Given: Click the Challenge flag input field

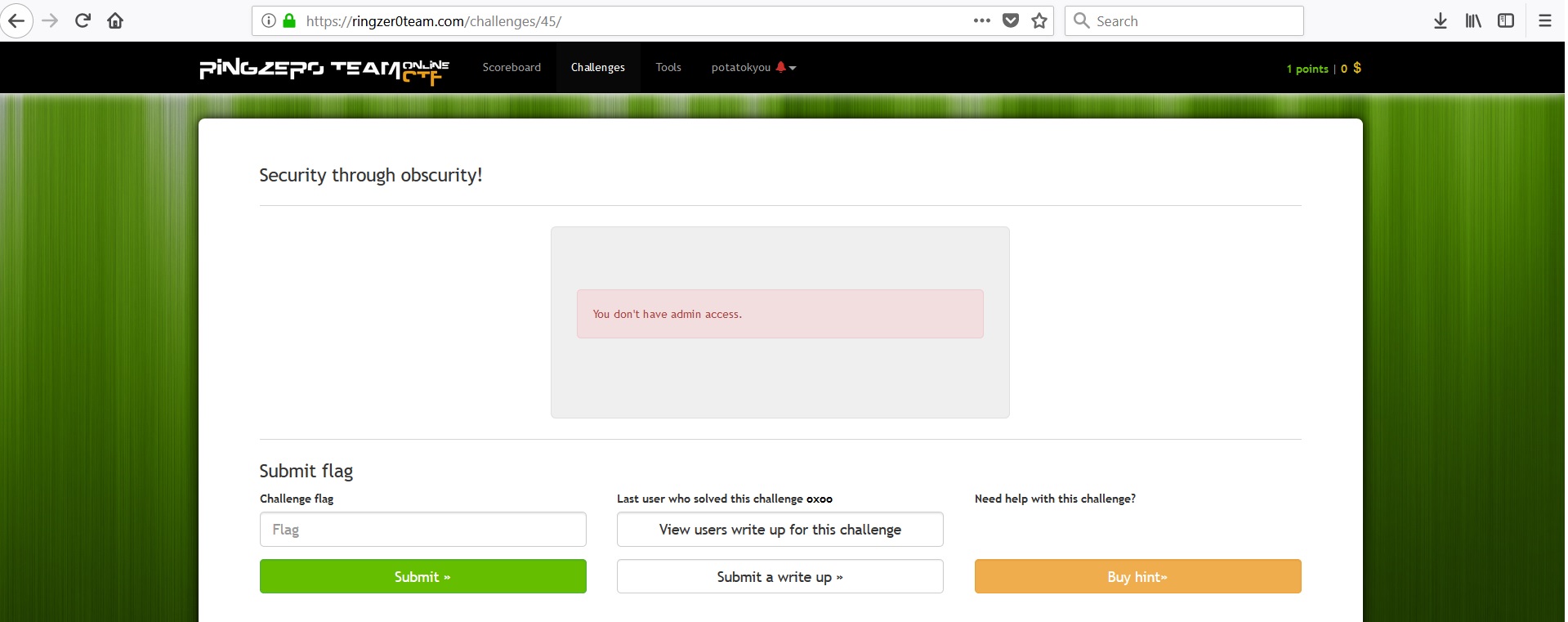Looking at the screenshot, I should click(x=423, y=530).
